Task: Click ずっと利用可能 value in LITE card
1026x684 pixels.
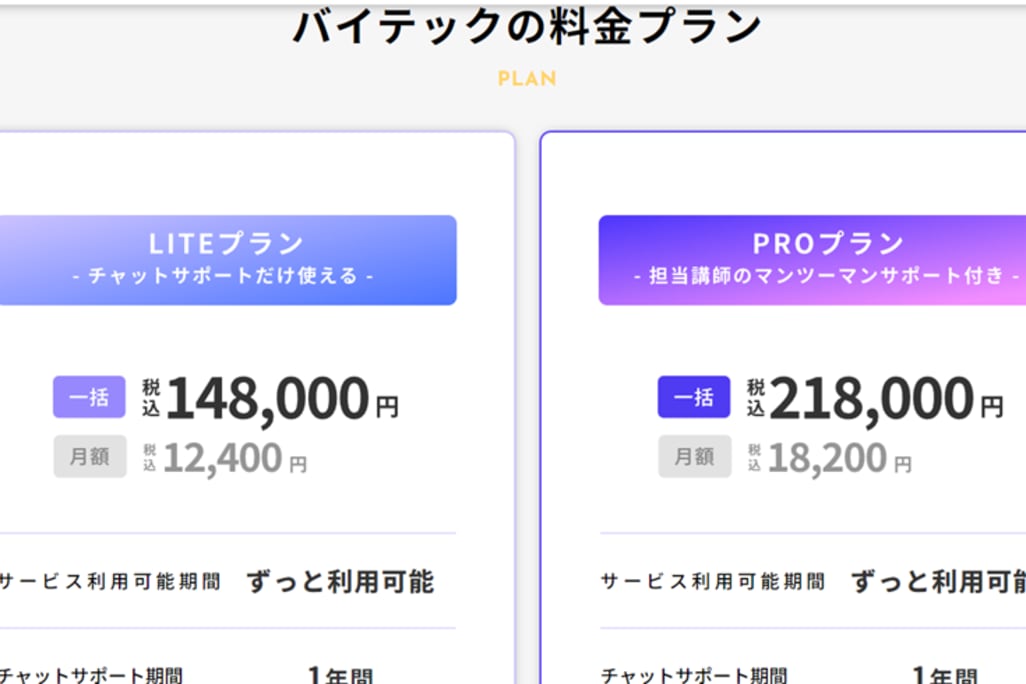Action: (340, 581)
